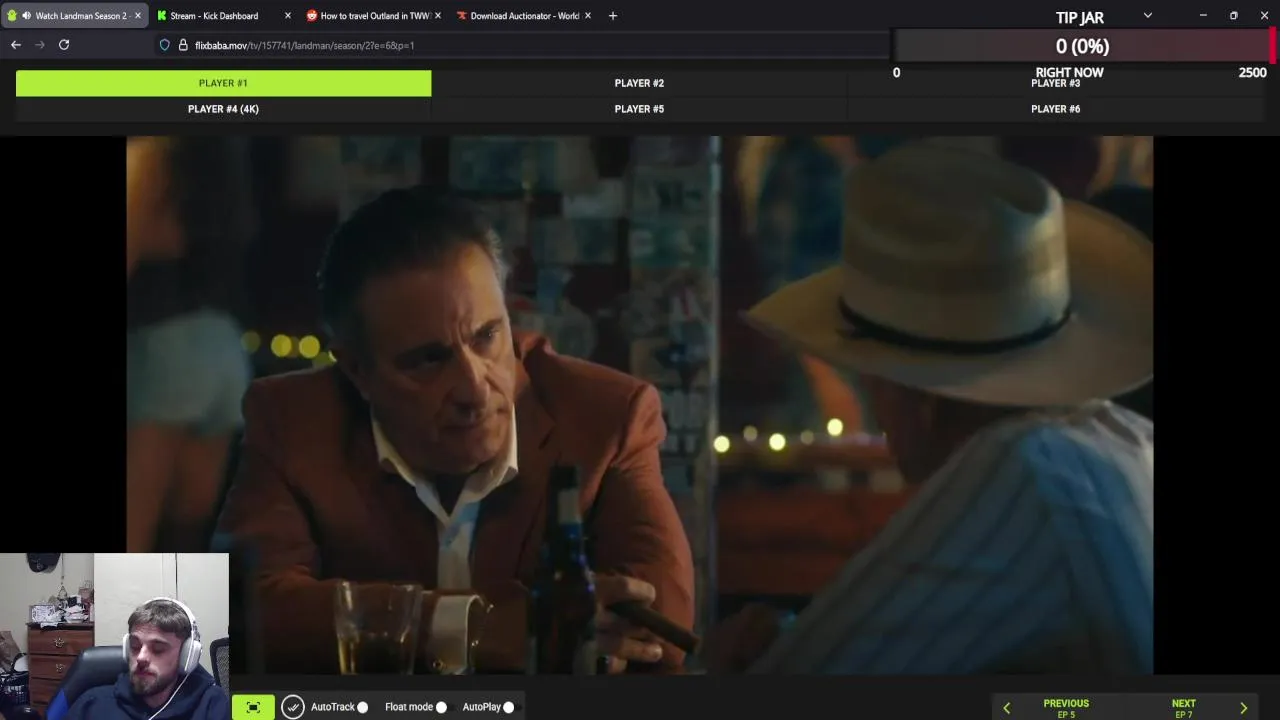1280x720 pixels.
Task: Click the left chevron beside PREVIOUS
Action: point(1007,708)
